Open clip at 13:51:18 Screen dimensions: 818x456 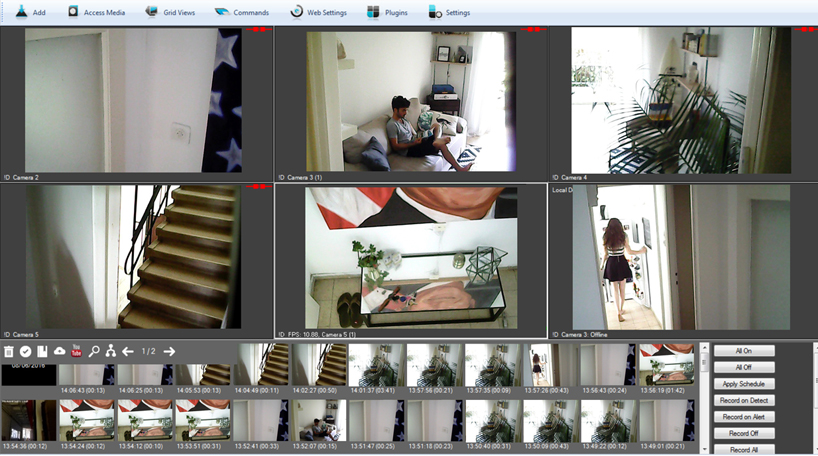click(435, 421)
